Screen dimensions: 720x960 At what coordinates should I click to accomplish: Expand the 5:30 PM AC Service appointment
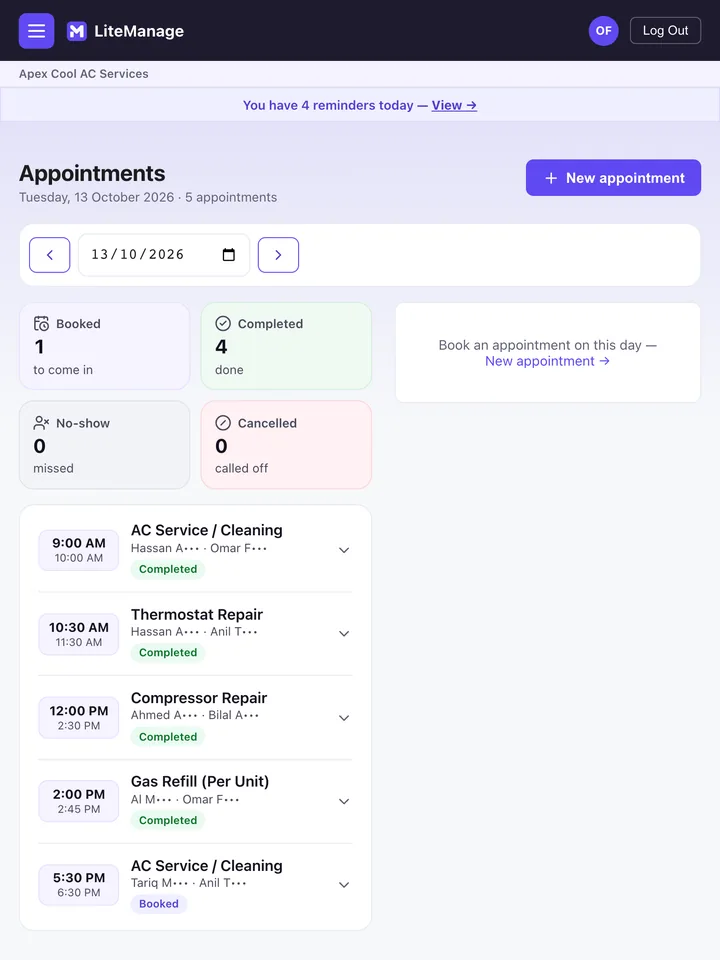click(344, 885)
